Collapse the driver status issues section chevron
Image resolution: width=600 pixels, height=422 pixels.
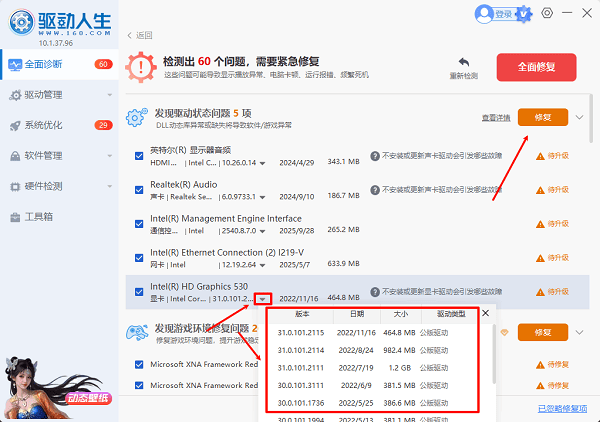(x=579, y=117)
